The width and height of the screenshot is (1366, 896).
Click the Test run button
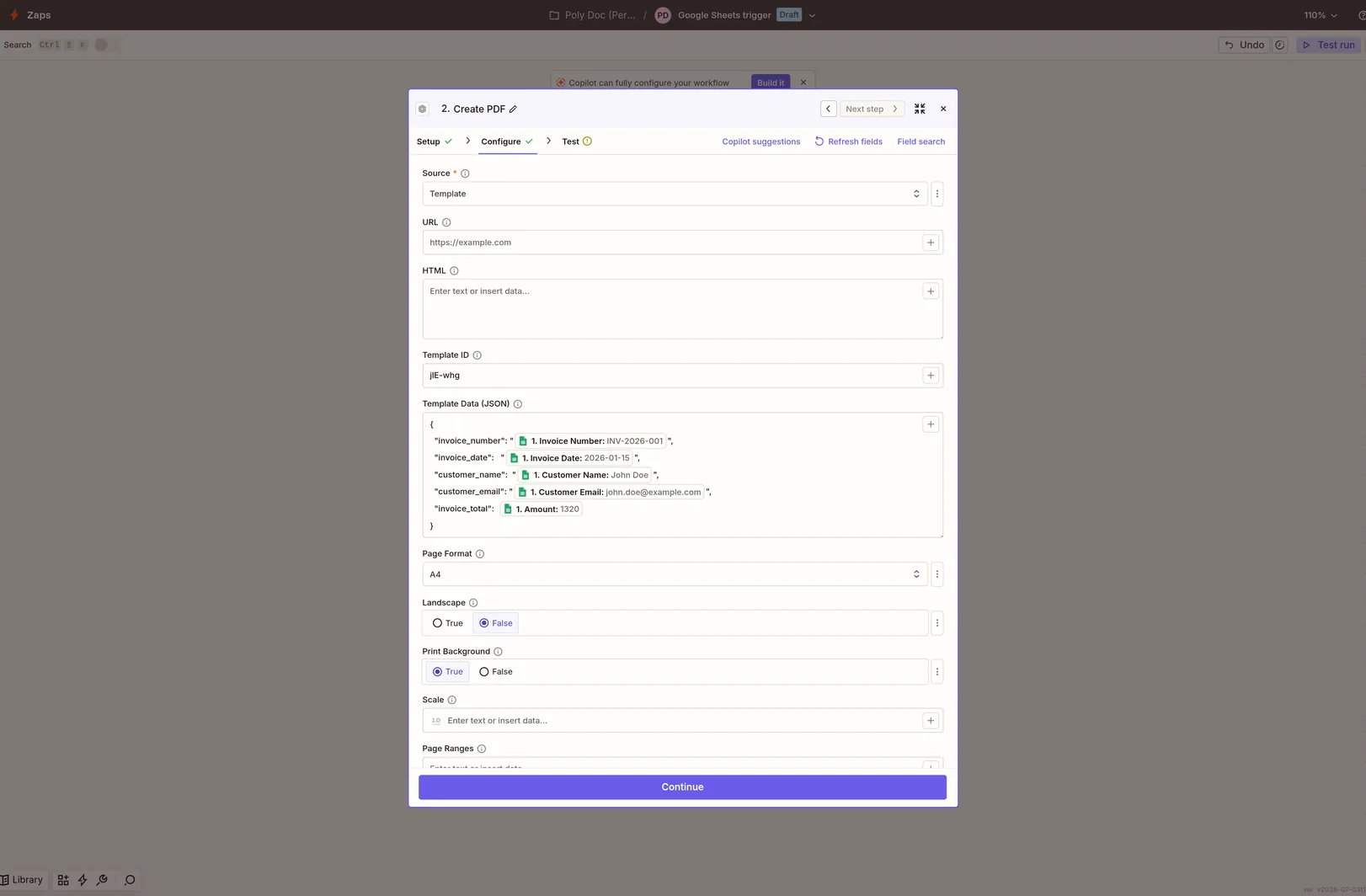click(x=1328, y=45)
